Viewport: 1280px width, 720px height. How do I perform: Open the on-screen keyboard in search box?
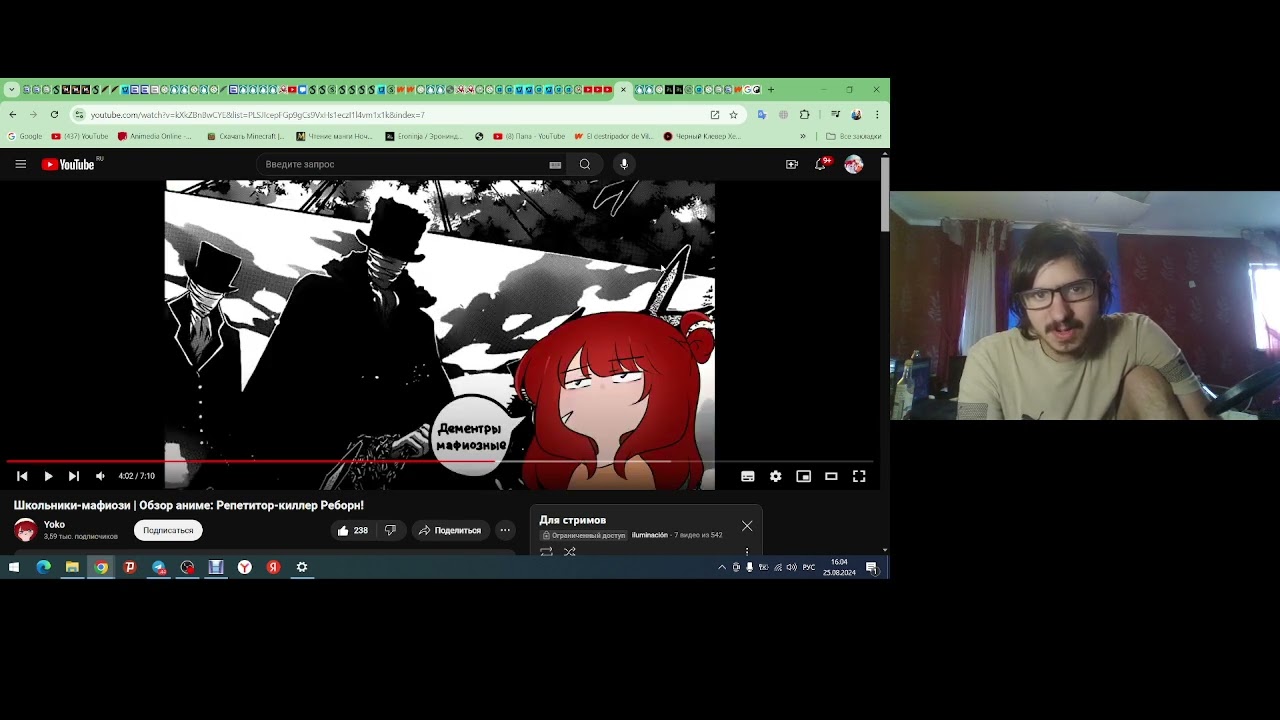click(555, 165)
